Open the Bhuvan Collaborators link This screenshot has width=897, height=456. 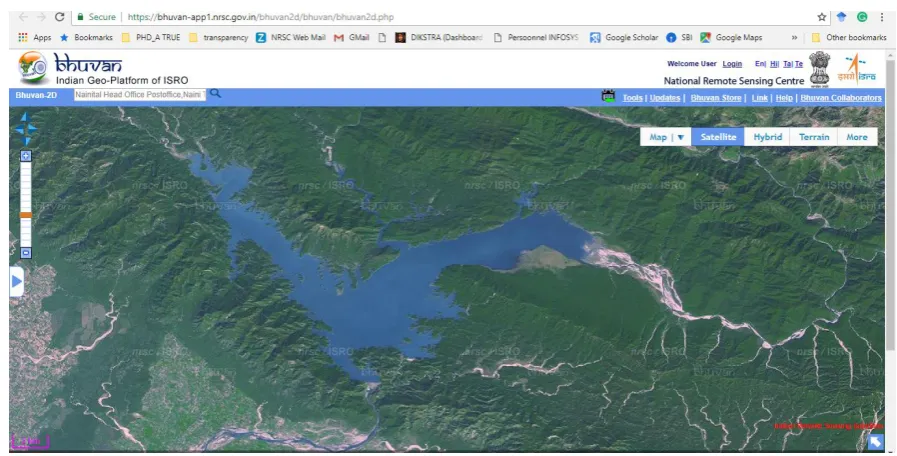click(x=840, y=98)
